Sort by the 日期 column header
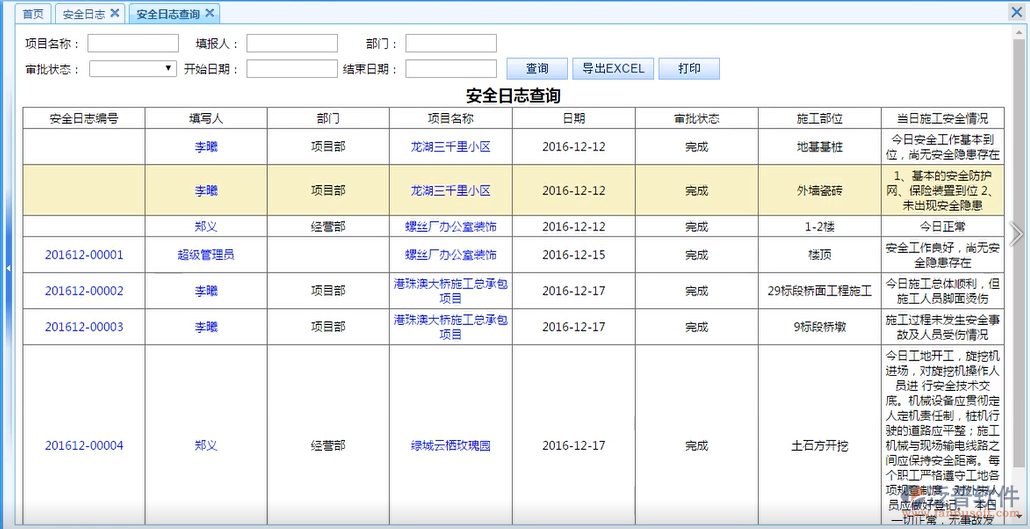The height and width of the screenshot is (529, 1030). point(574,118)
